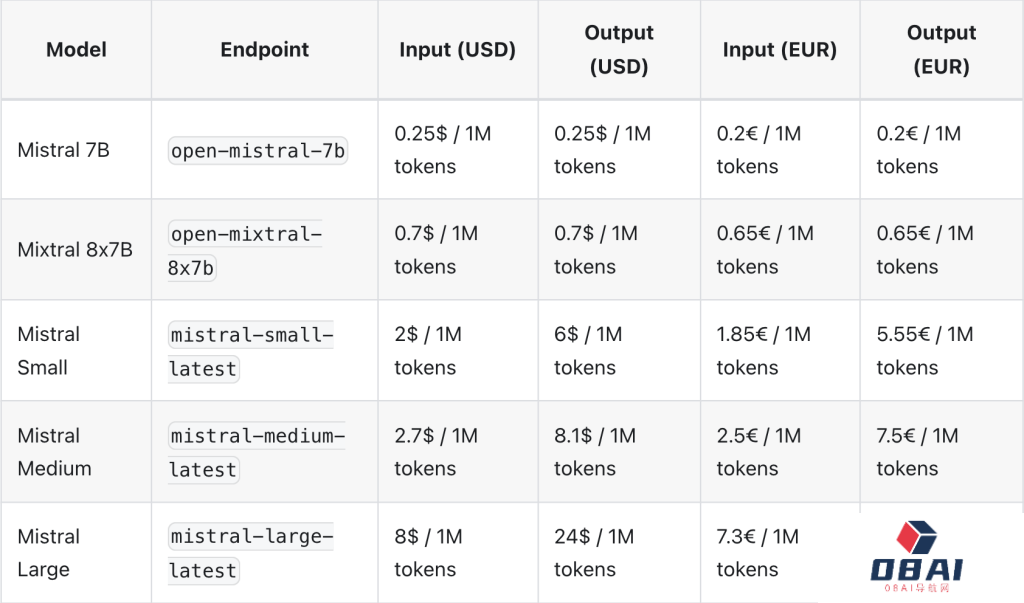
Task: Click the 7.3€ / 1M tokens cell
Action: point(757,552)
